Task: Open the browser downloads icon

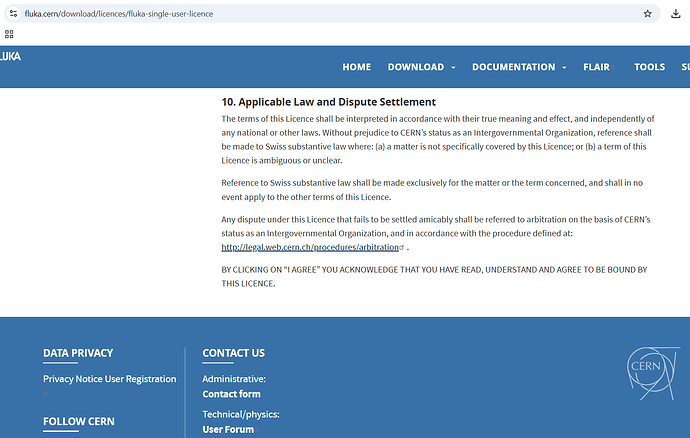Action: pyautogui.click(x=675, y=14)
